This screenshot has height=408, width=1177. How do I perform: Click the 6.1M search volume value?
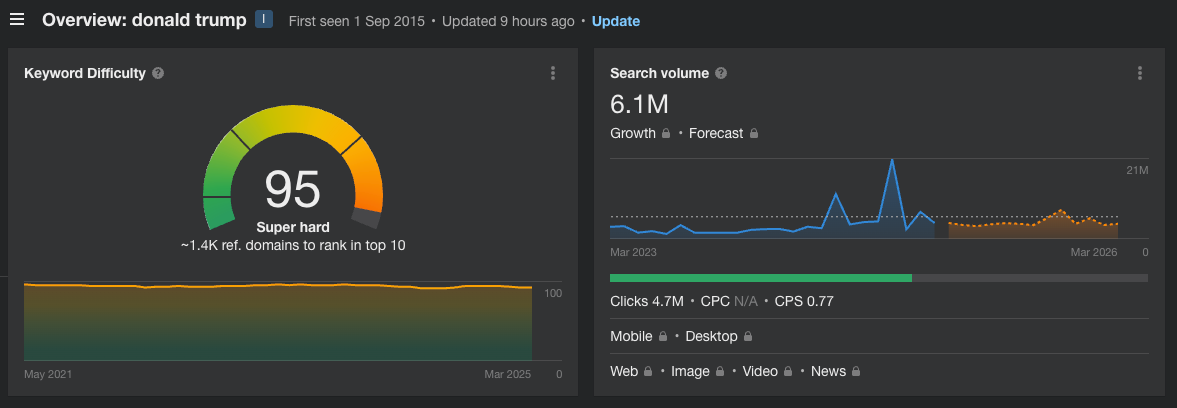(x=640, y=104)
